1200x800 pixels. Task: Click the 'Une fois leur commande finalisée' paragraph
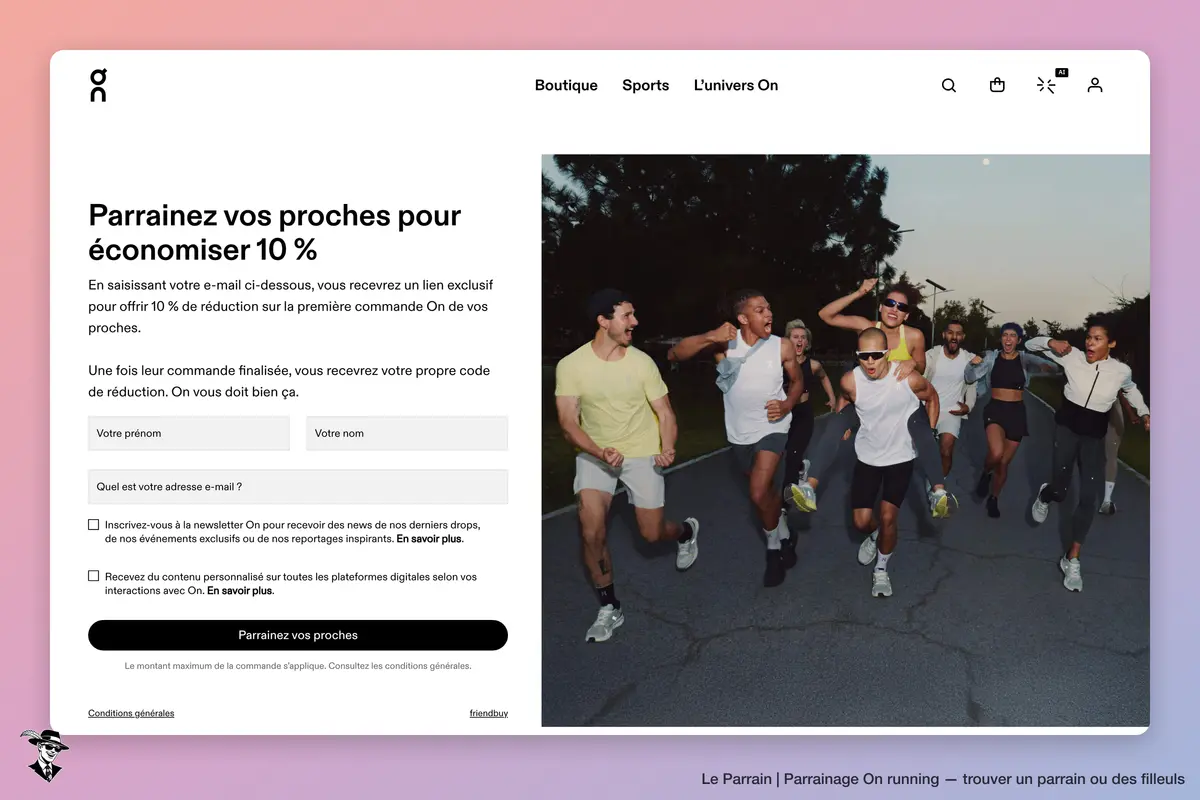(x=289, y=381)
